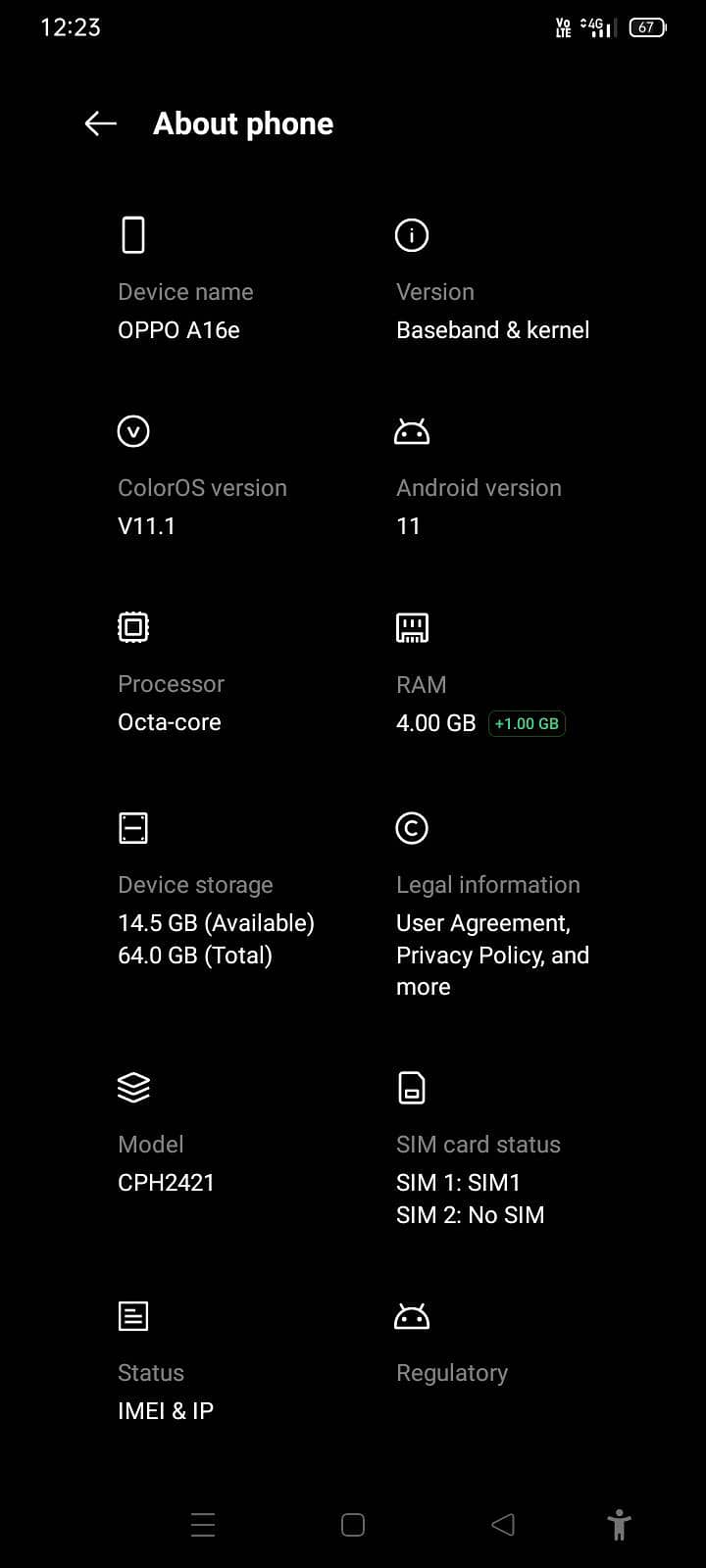706x1568 pixels.
Task: Tap the RAM memory icon
Action: point(412,627)
